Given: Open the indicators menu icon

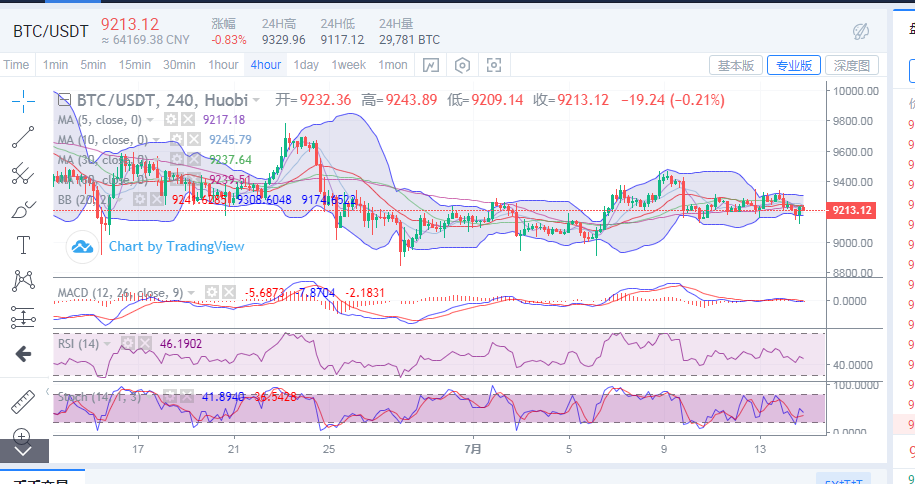Looking at the screenshot, I should [x=430, y=65].
